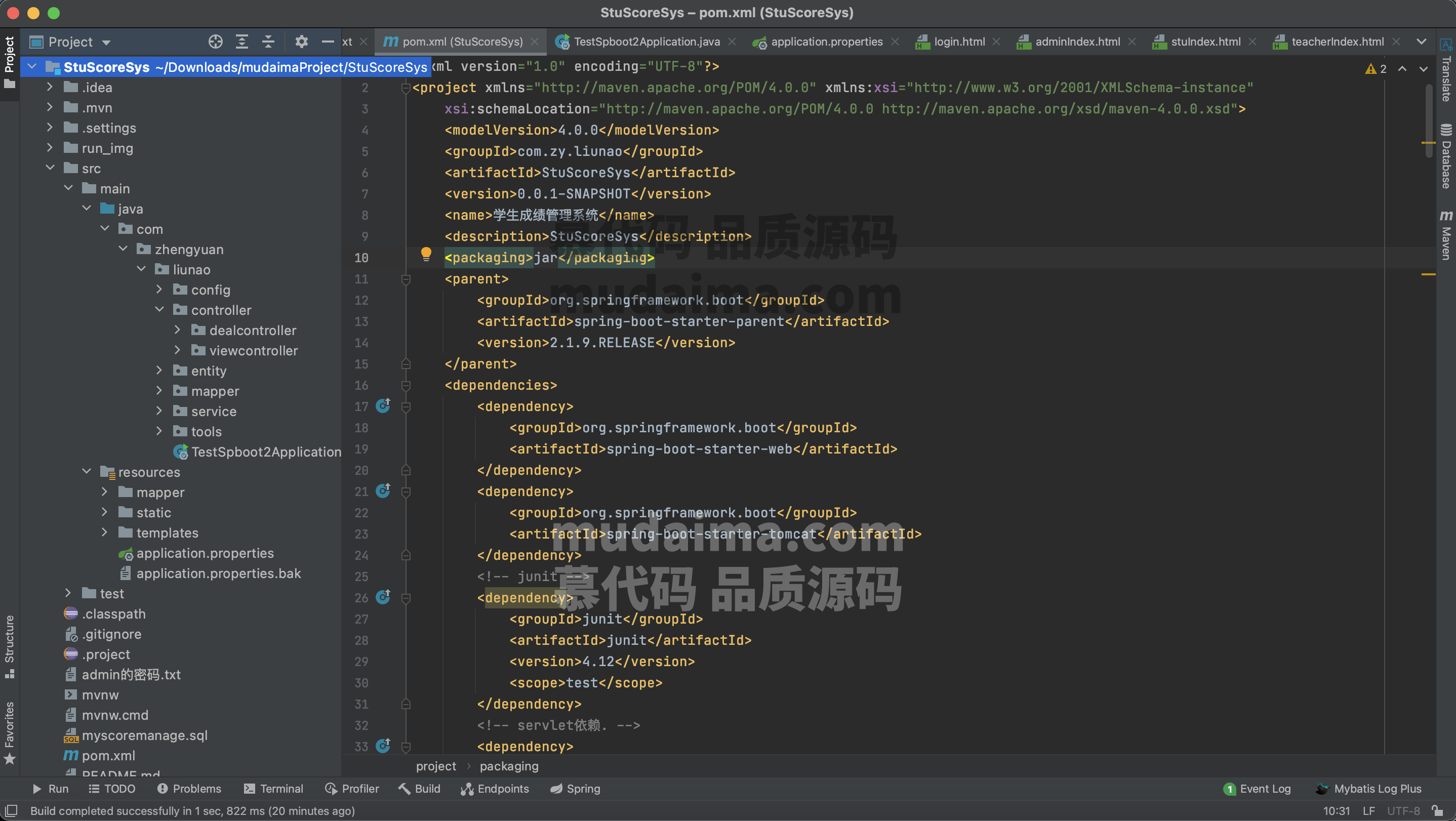Expand the dealcontroller package
This screenshot has width=1456, height=821.
coord(177,330)
